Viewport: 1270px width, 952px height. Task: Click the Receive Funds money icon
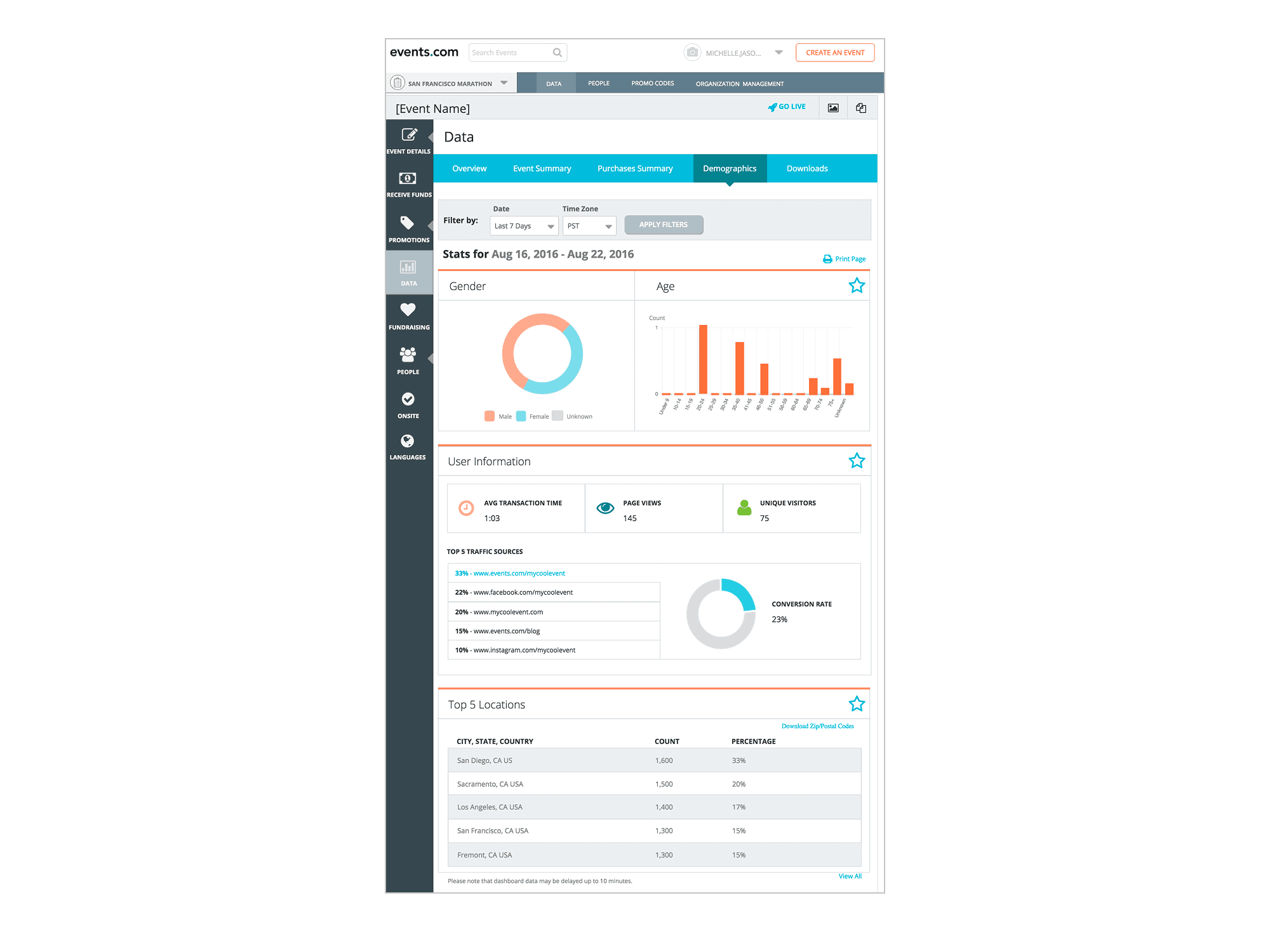[408, 178]
